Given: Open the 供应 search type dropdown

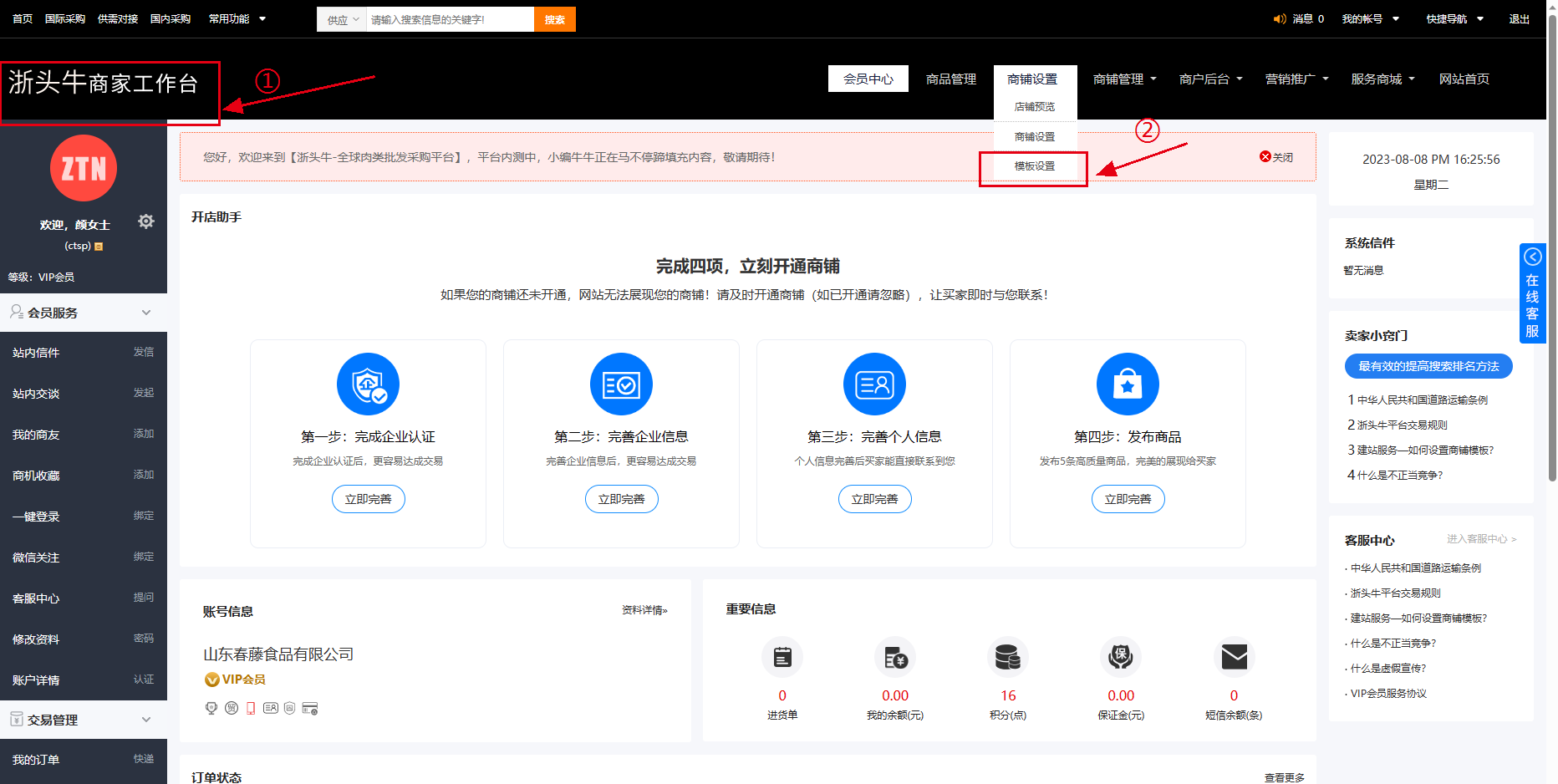Looking at the screenshot, I should 342,19.
